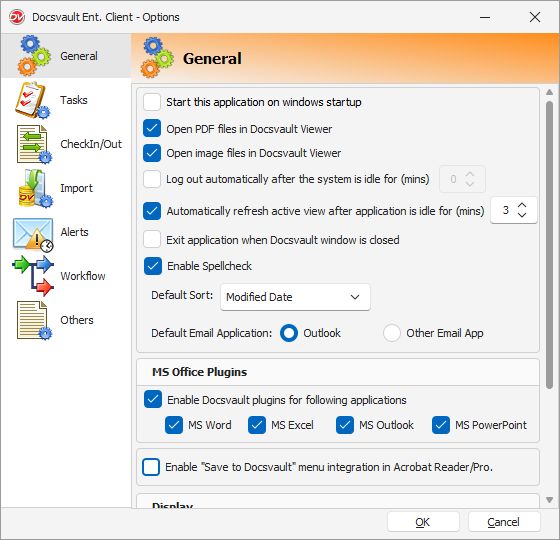
Task: Uncheck Open image files in Docsvault Viewer
Action: (x=152, y=153)
